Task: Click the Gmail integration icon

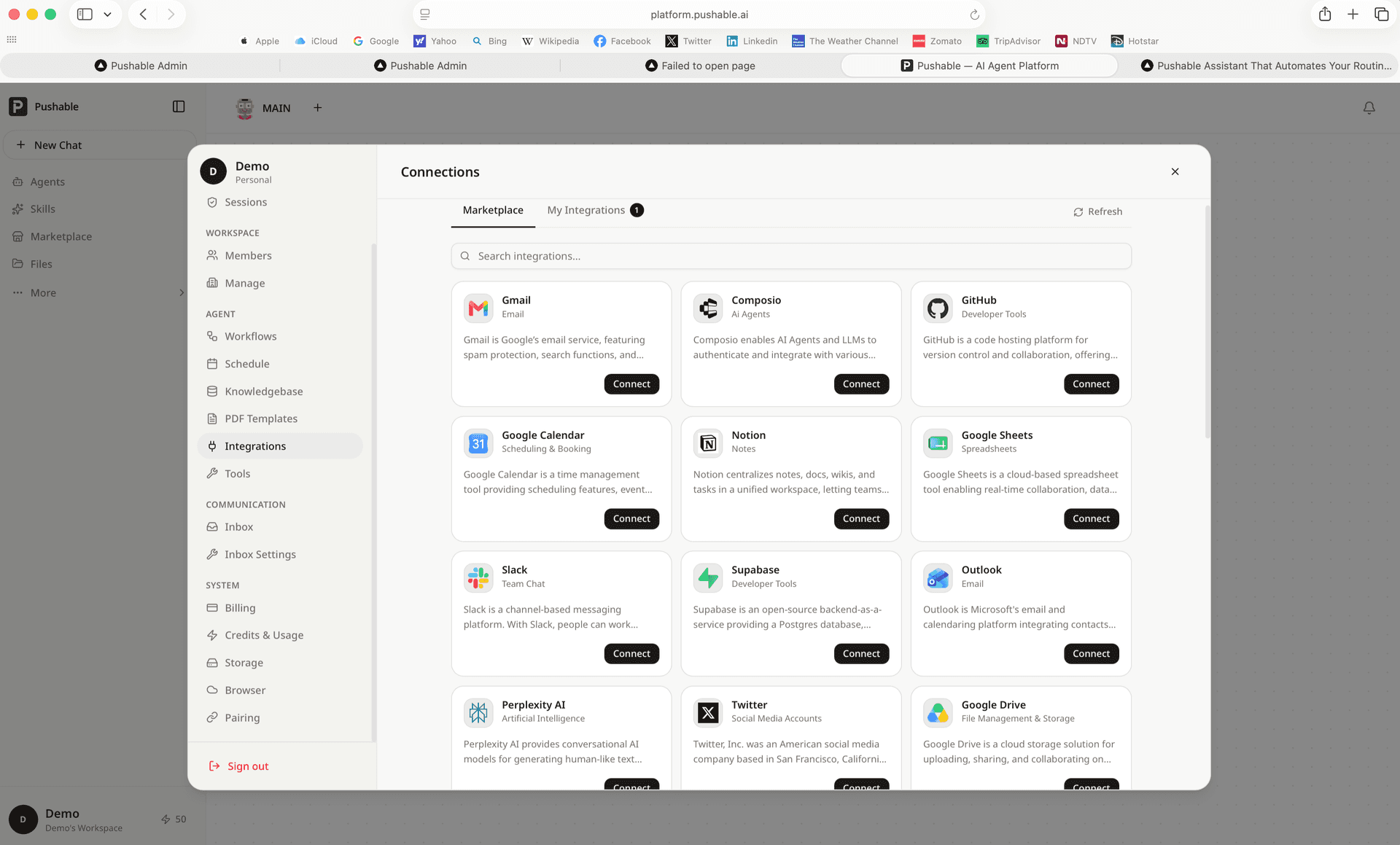Action: point(478,308)
